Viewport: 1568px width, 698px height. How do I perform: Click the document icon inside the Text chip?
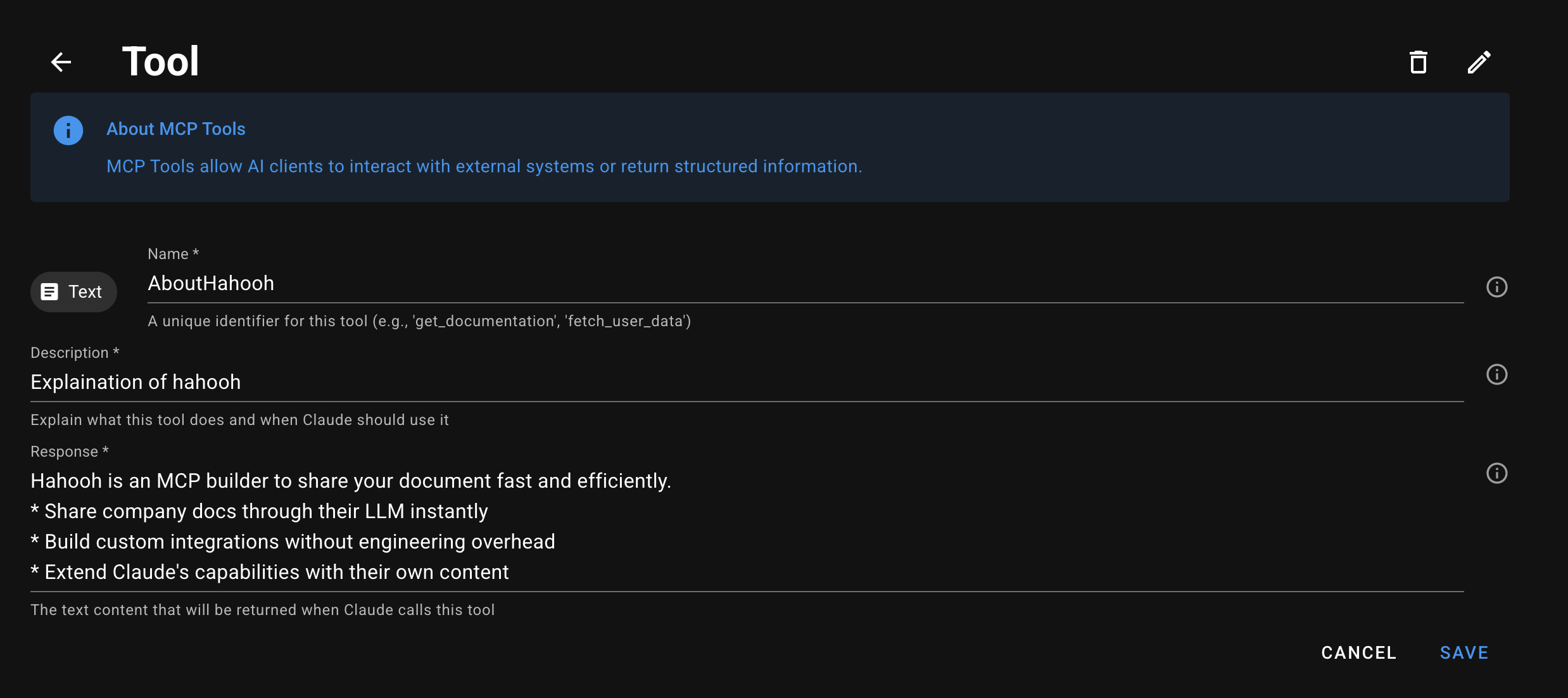tap(50, 291)
